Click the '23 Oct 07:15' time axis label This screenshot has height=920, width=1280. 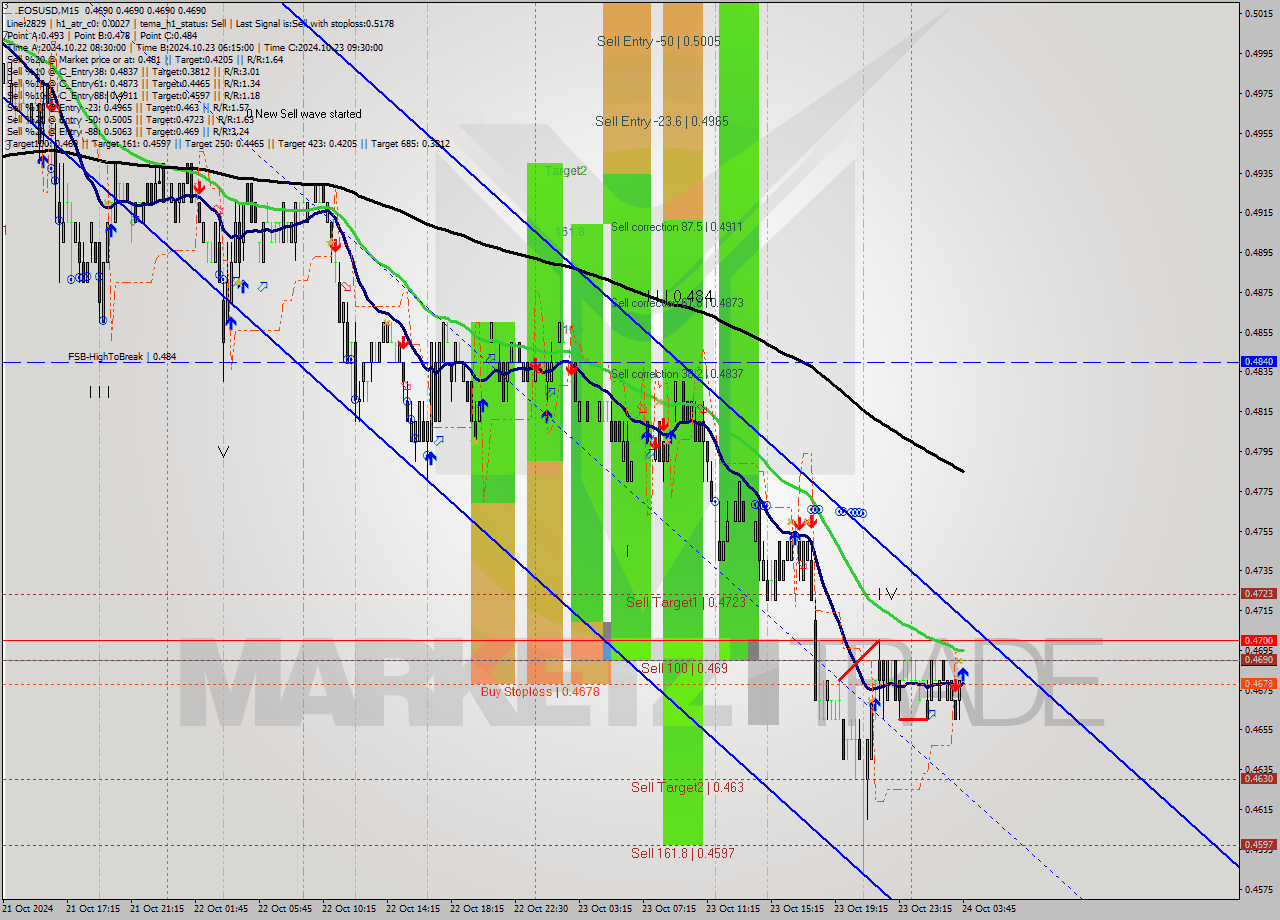click(668, 909)
